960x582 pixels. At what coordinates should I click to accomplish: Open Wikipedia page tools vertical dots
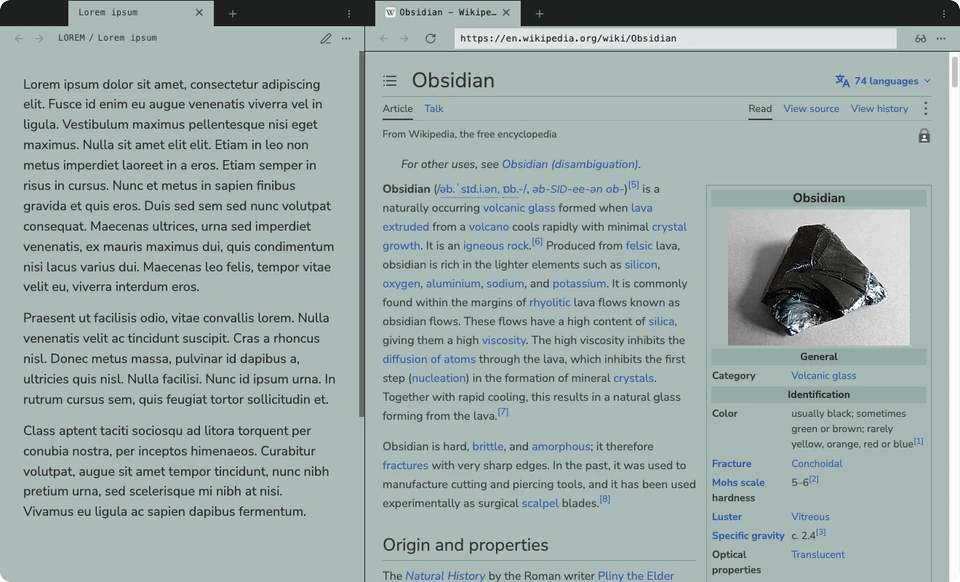[925, 108]
